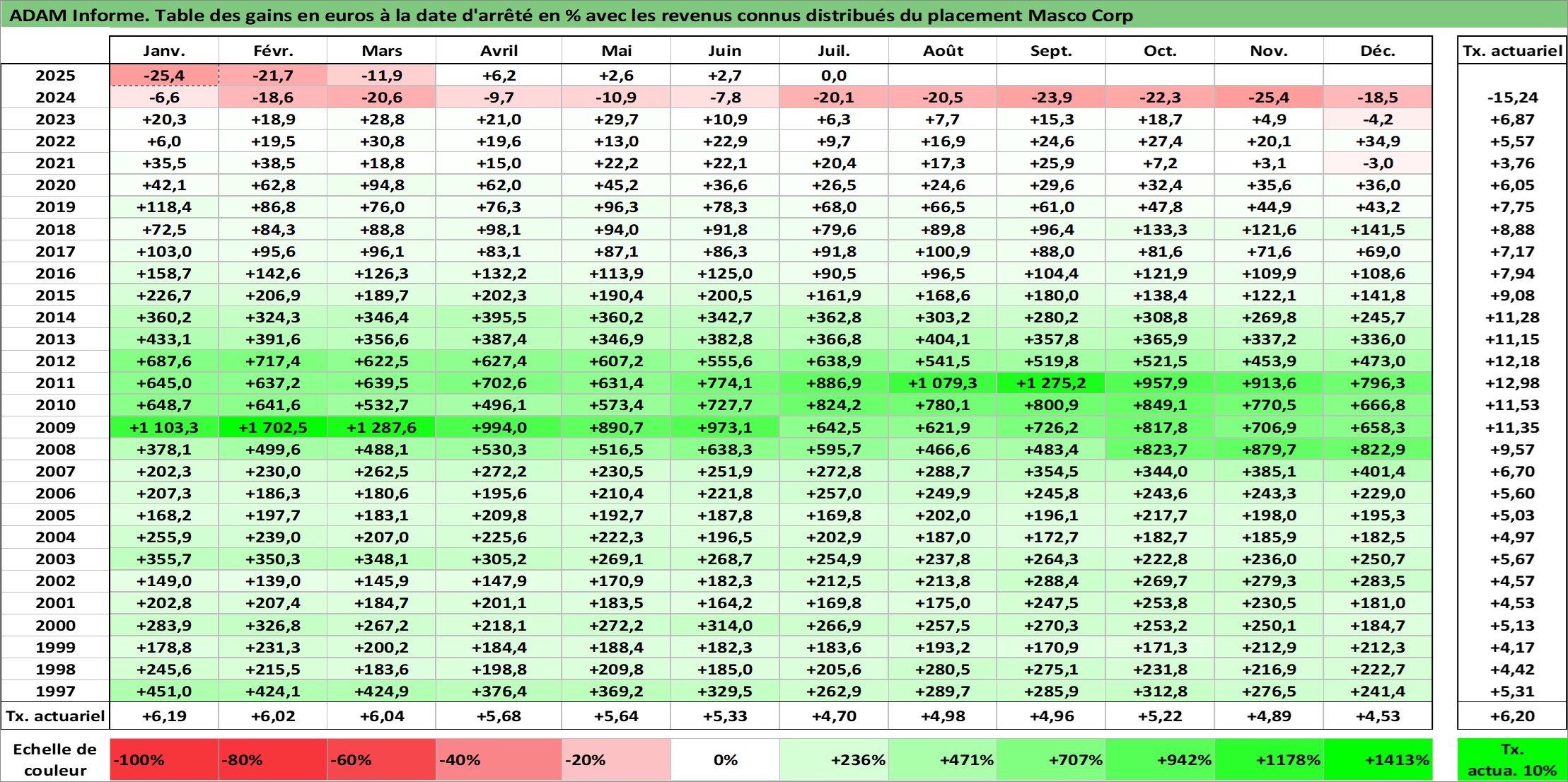Screen dimensions: 1568x782
Task: Click the -20% light pink swatch
Action: (x=616, y=759)
